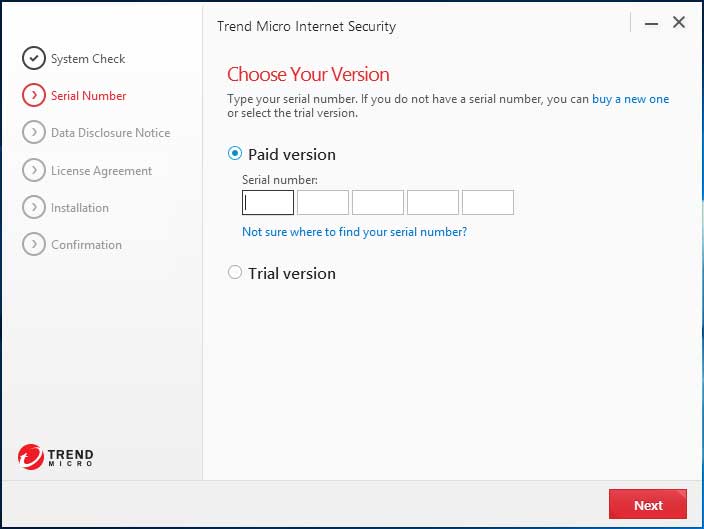Image resolution: width=704 pixels, height=529 pixels.
Task: Click the Serial Number step arrow icon
Action: pos(34,95)
